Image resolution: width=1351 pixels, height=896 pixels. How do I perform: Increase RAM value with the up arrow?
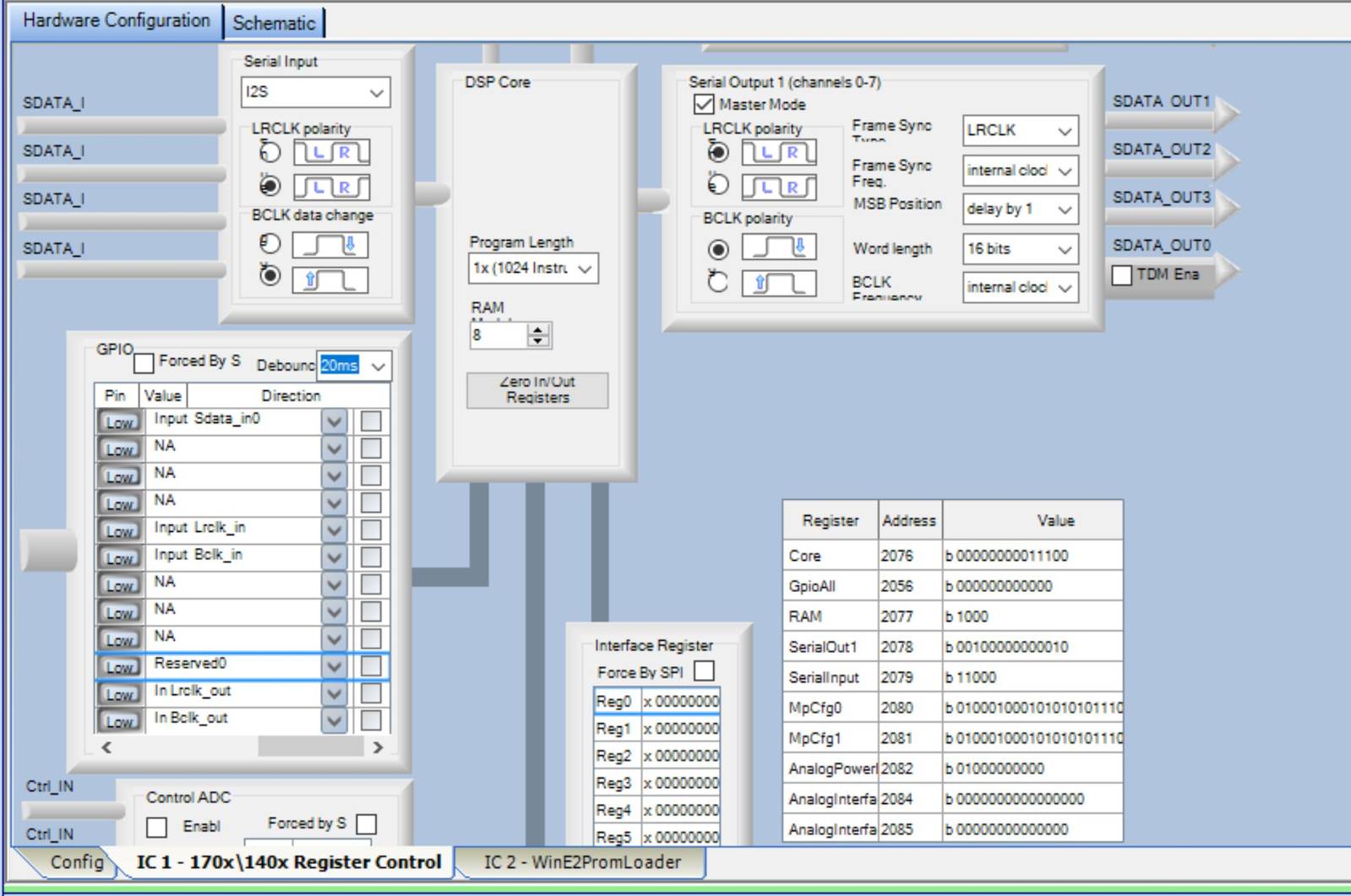538,329
